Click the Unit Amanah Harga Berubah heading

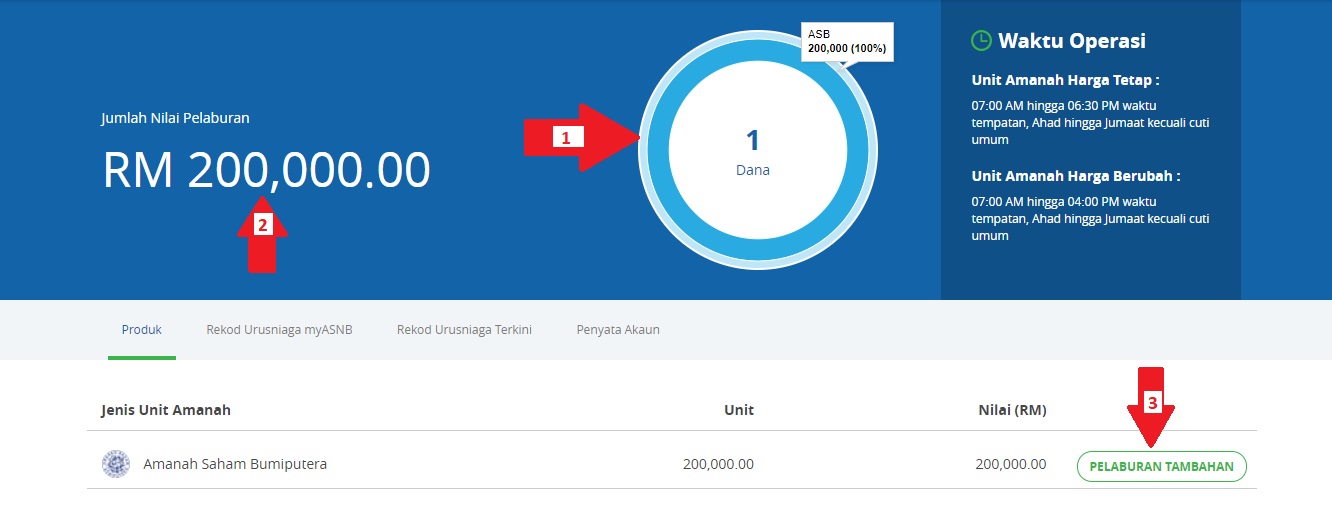point(1076,176)
